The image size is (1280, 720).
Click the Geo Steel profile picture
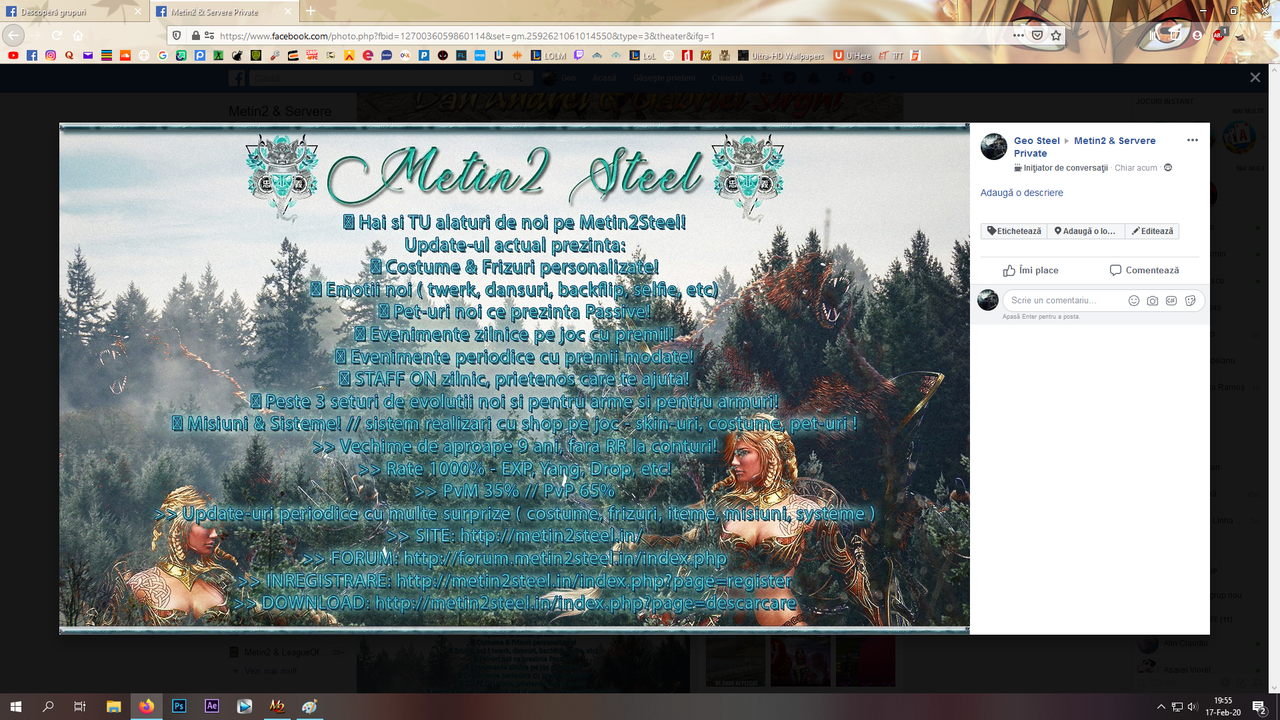993,147
